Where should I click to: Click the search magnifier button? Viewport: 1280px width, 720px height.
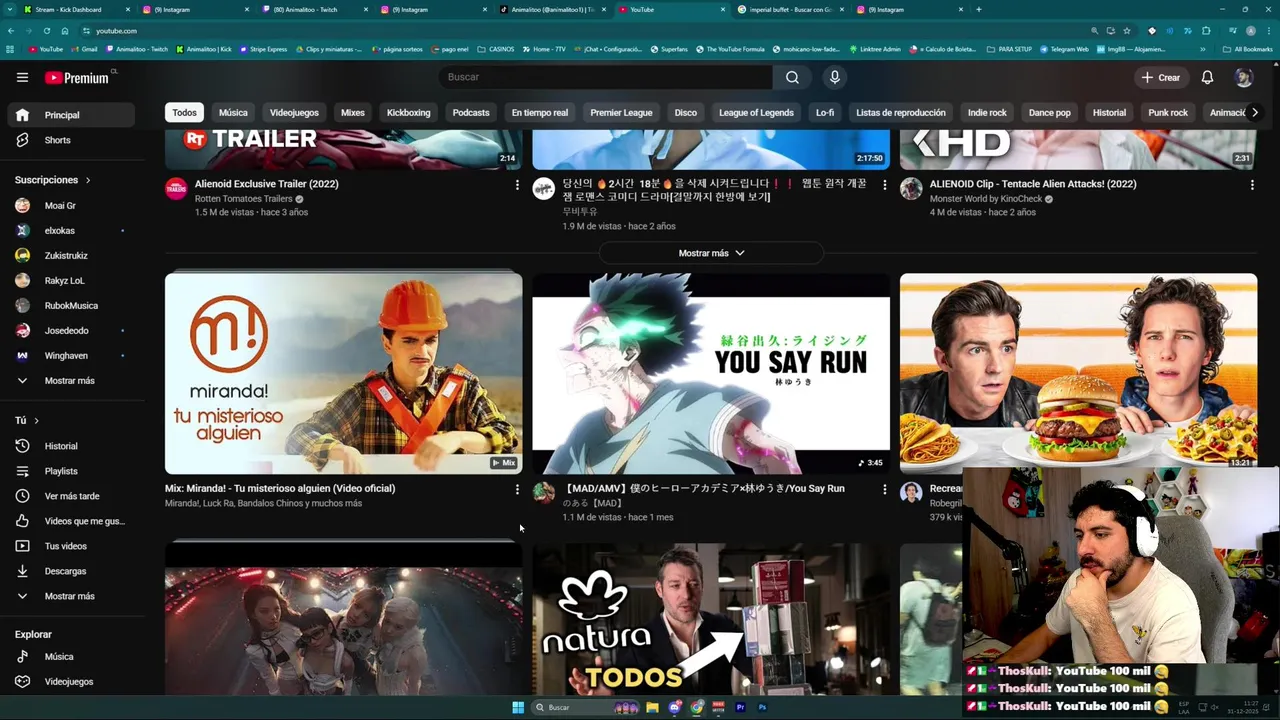(792, 77)
